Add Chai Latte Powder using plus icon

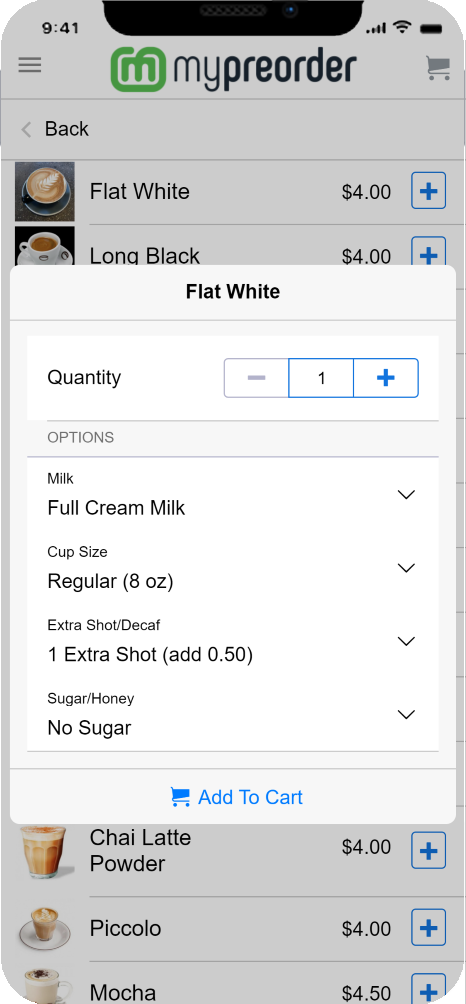(428, 851)
